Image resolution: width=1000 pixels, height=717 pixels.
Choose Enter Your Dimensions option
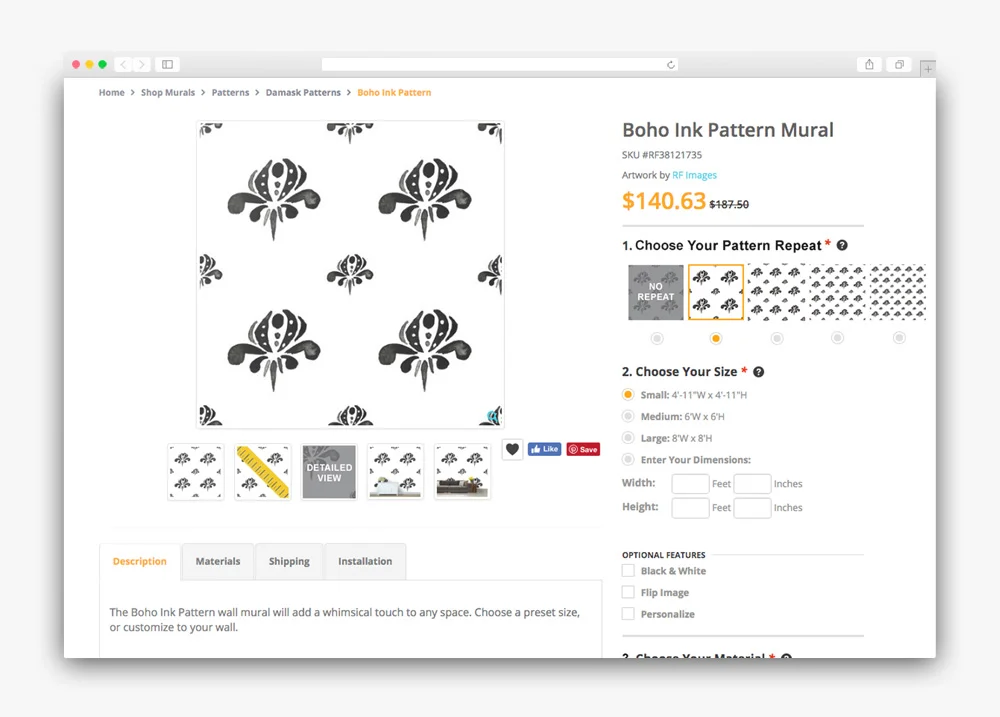coord(628,459)
